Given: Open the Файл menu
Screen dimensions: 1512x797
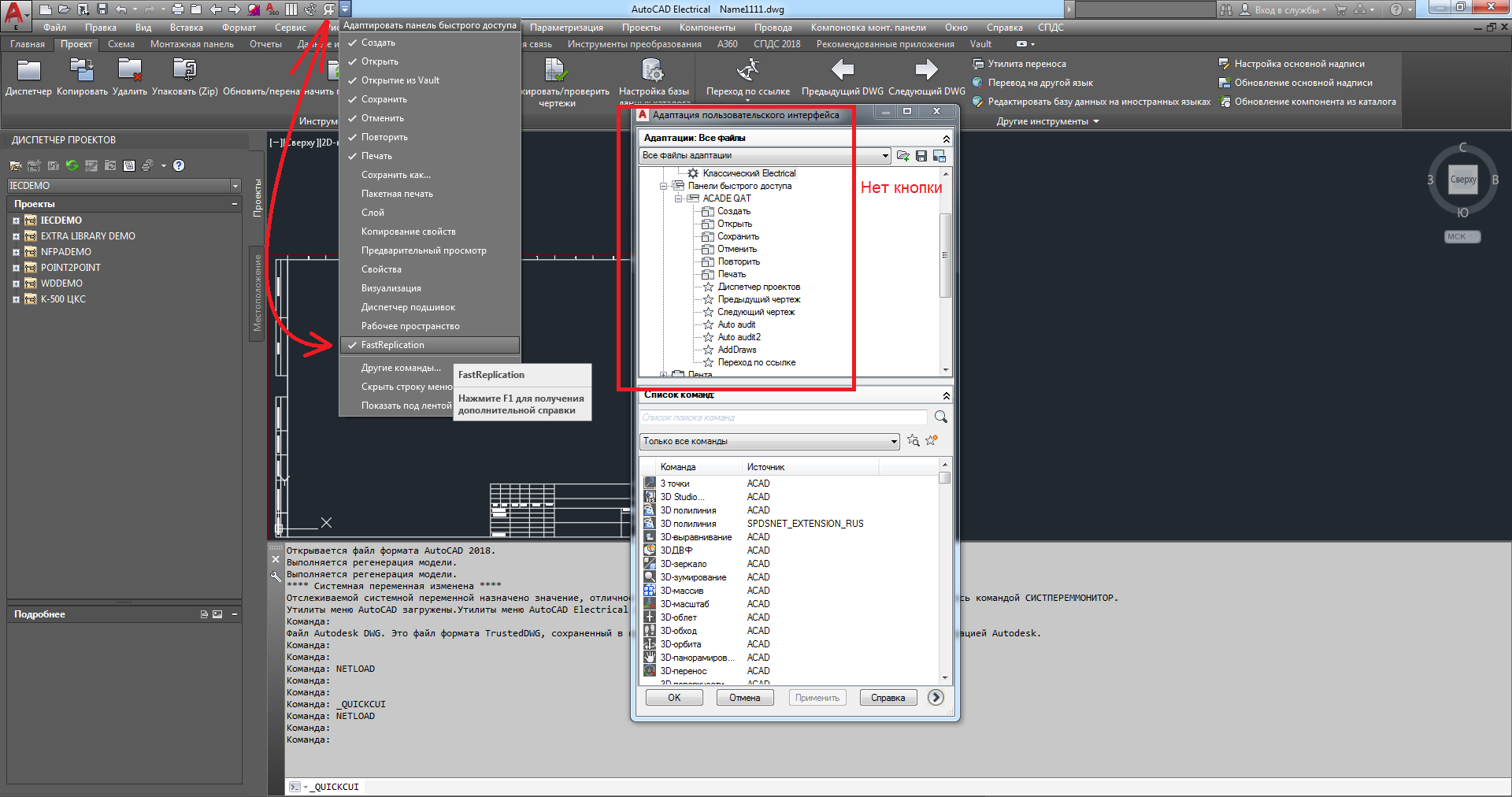Looking at the screenshot, I should 54,28.
